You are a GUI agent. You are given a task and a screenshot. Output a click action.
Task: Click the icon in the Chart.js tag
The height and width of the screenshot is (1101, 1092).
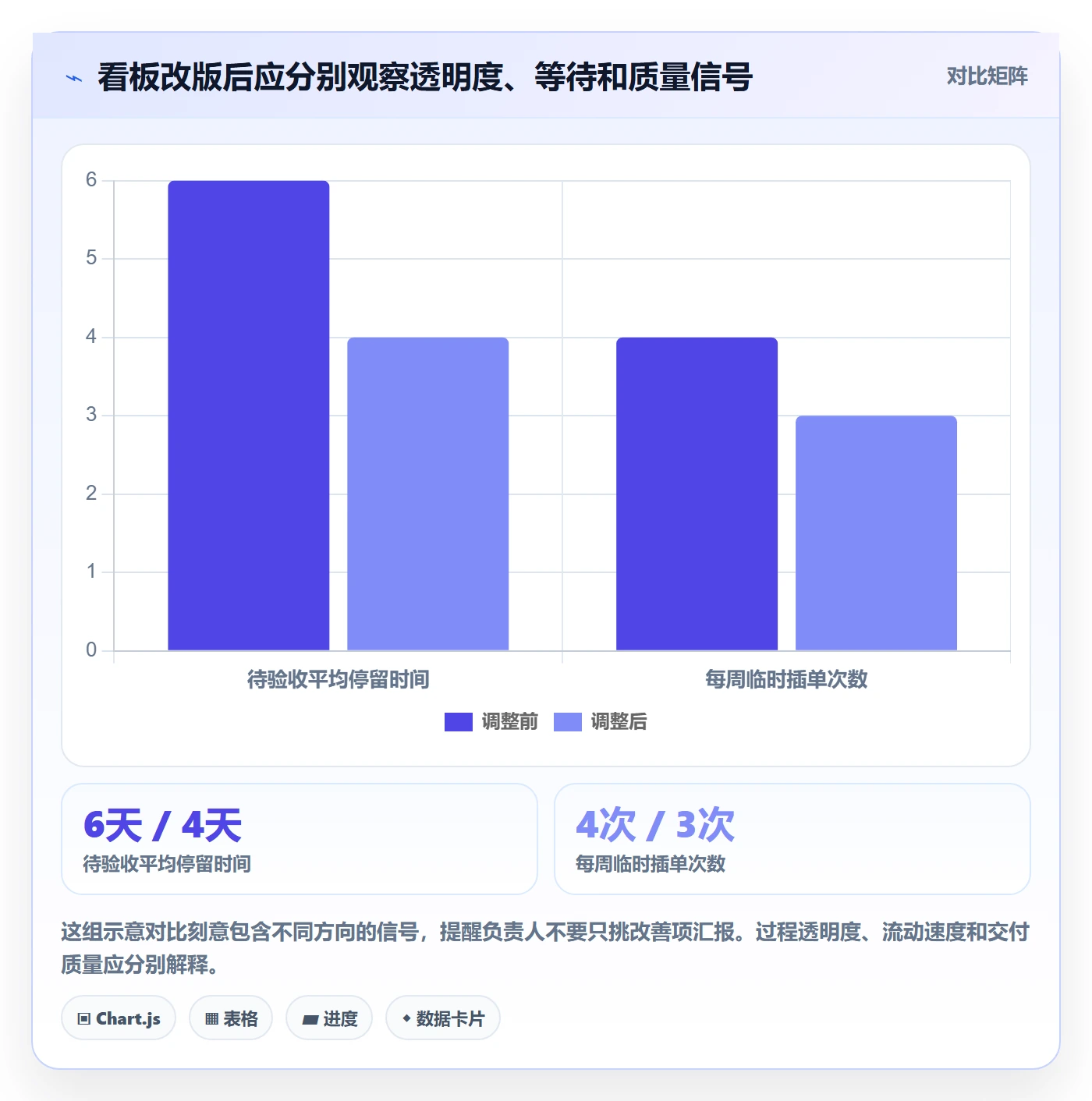point(84,1019)
